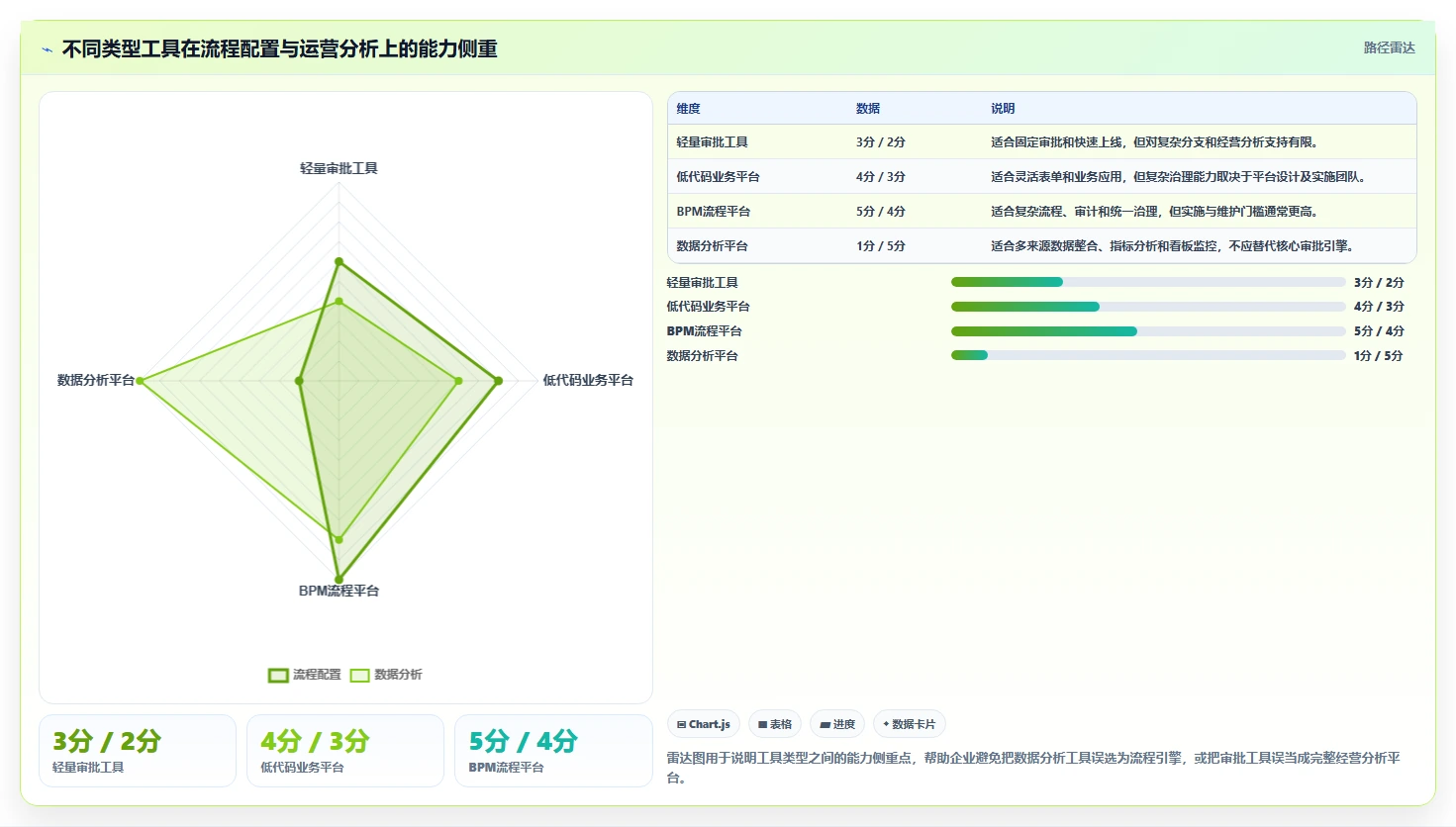This screenshot has width=1456, height=827.
Task: Click the radar point at BPM流程平台 outer vertex
Action: coord(339,579)
